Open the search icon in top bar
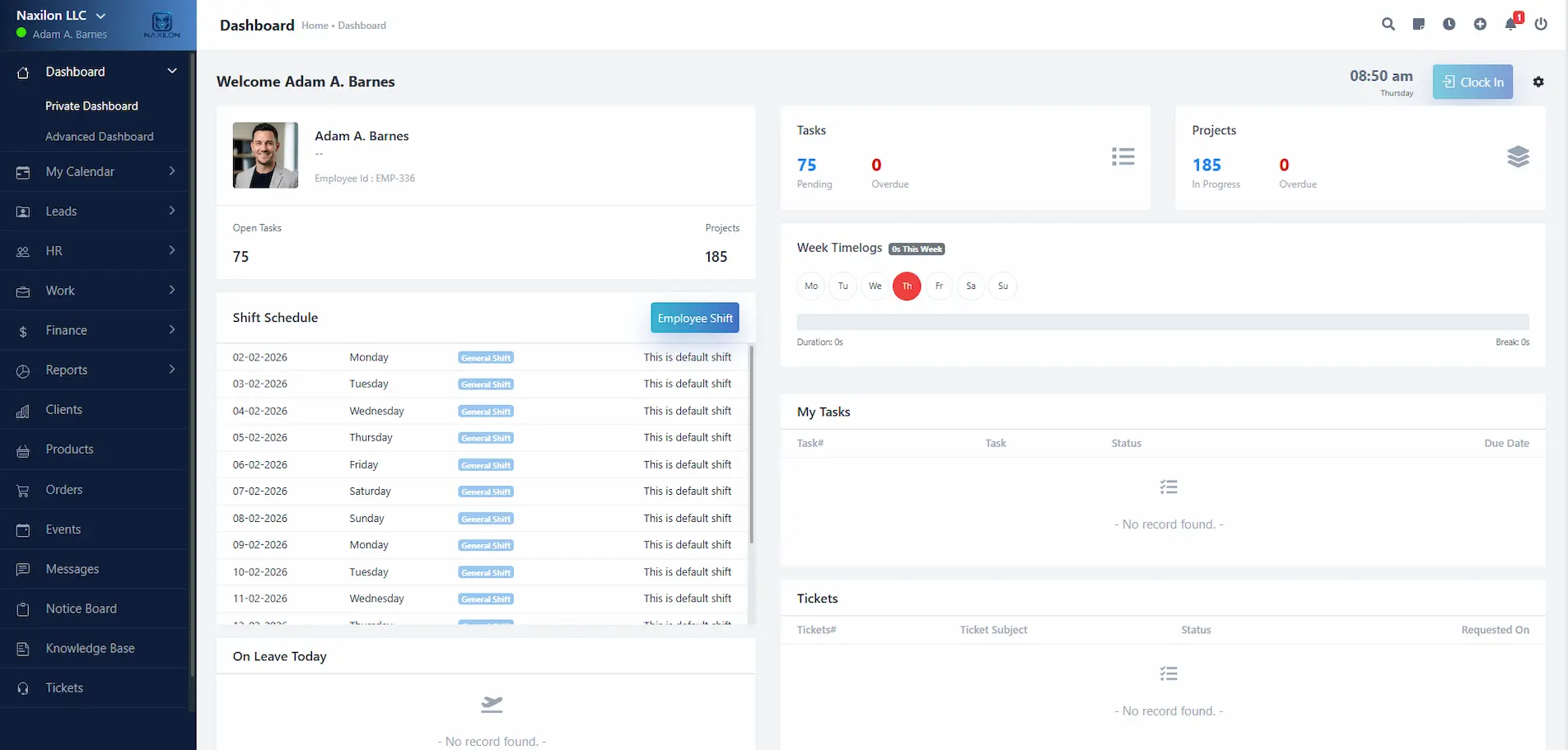Image resolution: width=1568 pixels, height=750 pixels. (x=1388, y=25)
